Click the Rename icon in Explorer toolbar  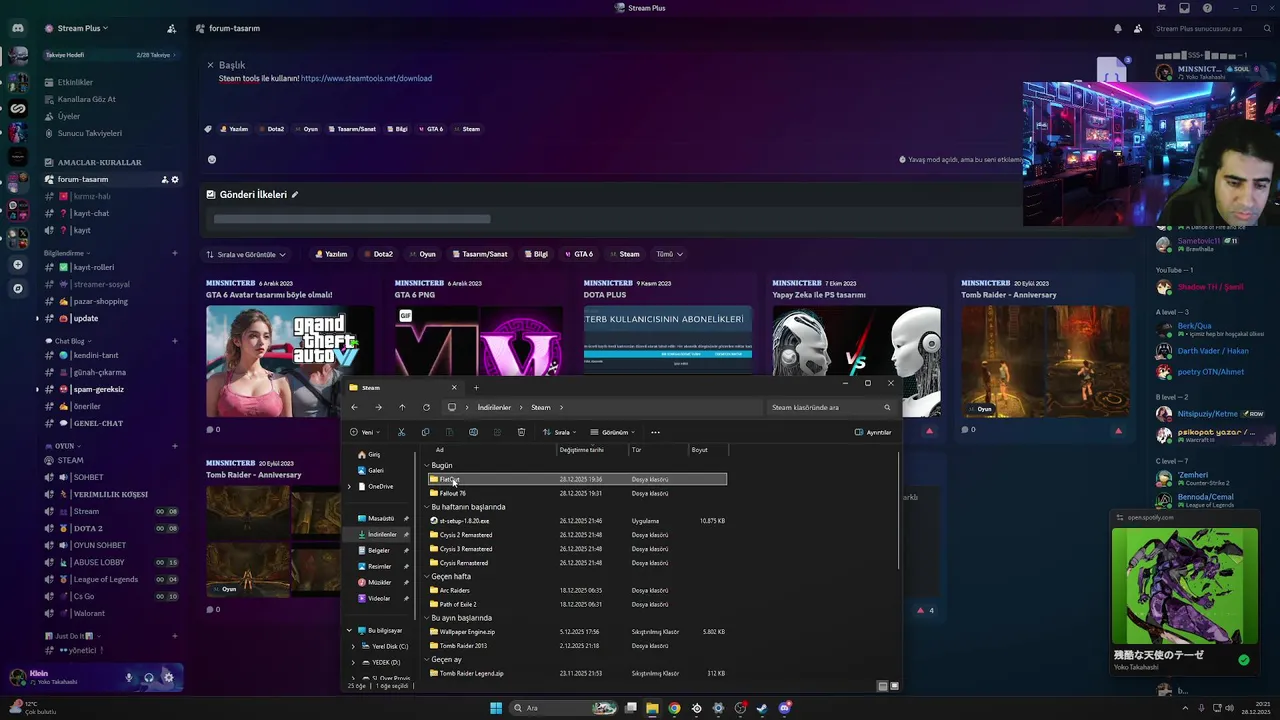(473, 432)
